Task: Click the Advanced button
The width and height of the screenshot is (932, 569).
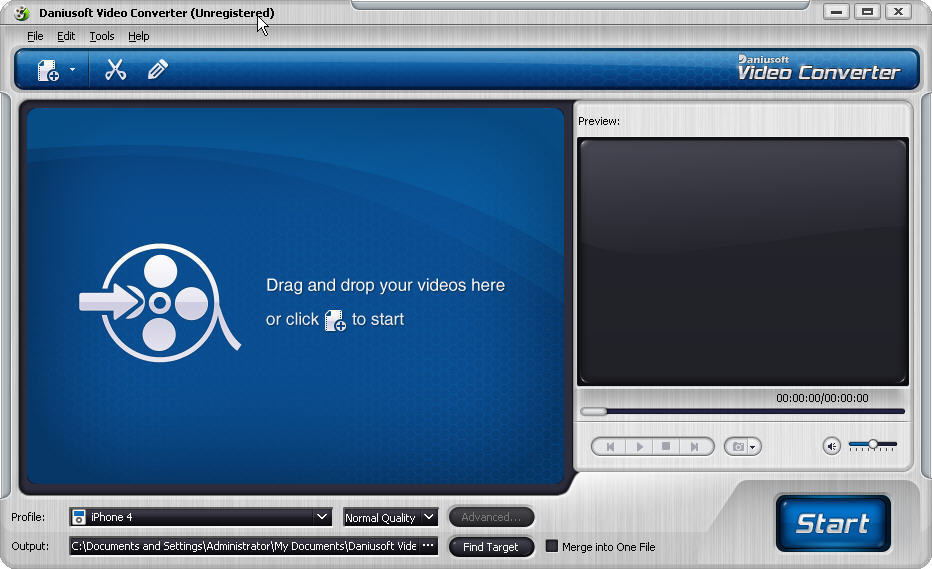Action: [491, 517]
